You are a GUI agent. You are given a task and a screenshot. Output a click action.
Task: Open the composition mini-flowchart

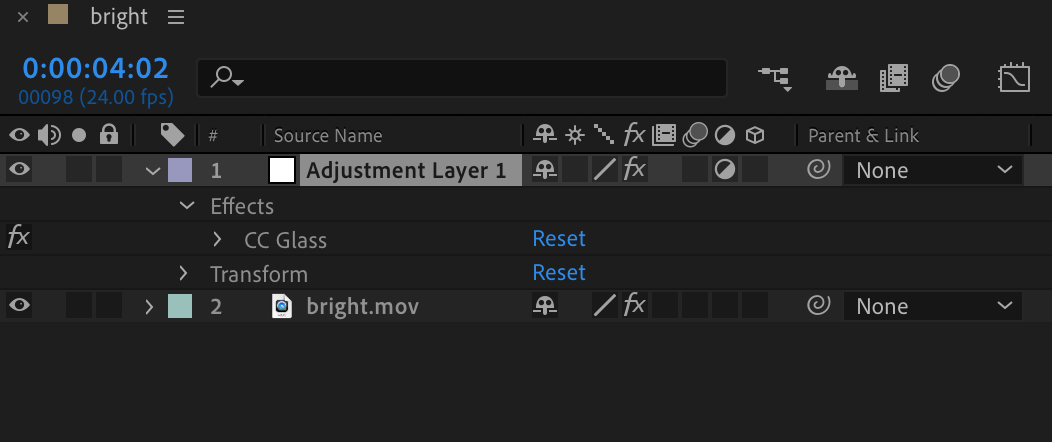[774, 78]
